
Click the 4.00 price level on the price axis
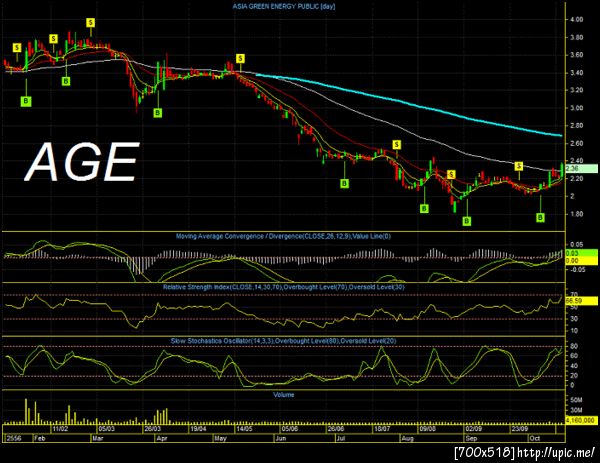576,20
